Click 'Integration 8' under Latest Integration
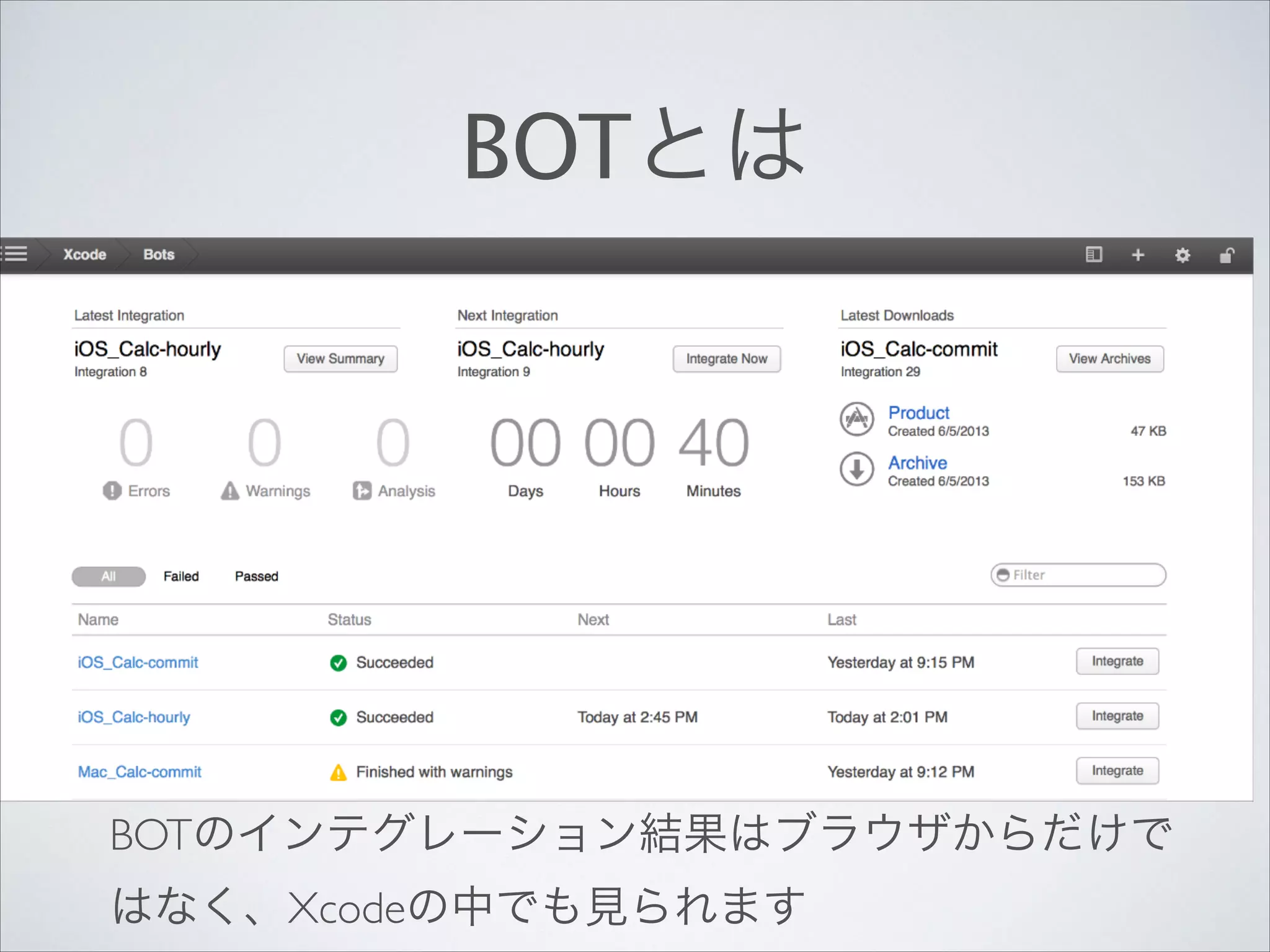1270x952 pixels. click(110, 372)
